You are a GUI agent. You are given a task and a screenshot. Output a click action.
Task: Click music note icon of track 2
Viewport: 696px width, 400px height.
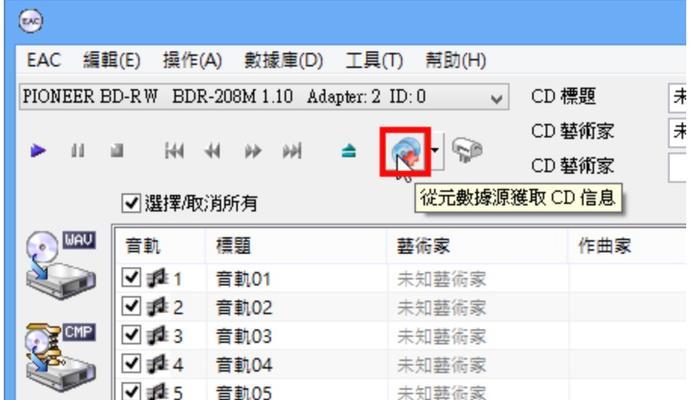(x=158, y=307)
